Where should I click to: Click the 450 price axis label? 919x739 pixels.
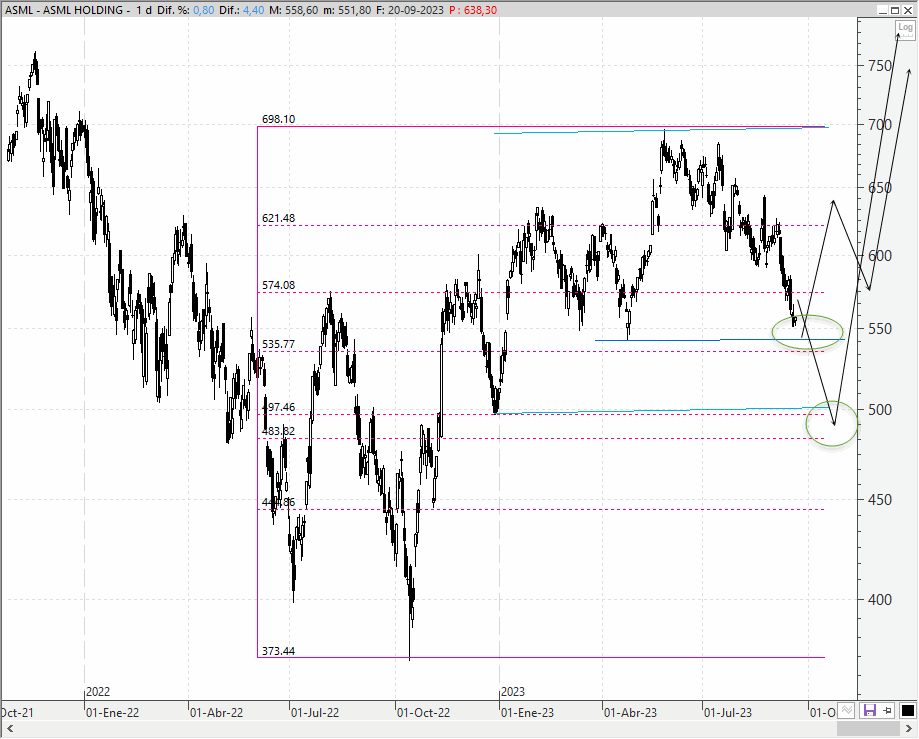tap(880, 500)
